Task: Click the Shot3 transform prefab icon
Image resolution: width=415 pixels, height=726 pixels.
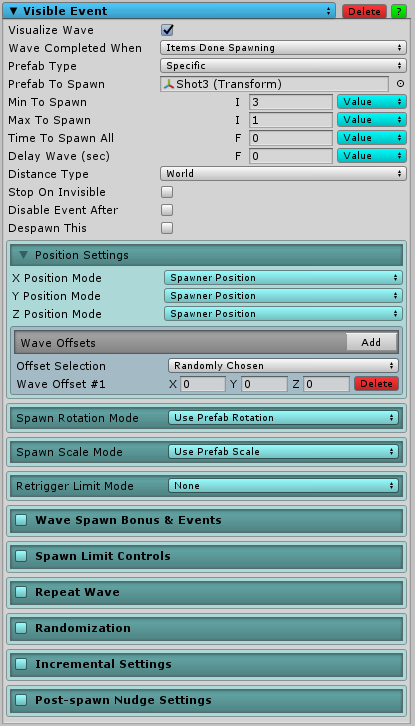Action: tap(169, 84)
